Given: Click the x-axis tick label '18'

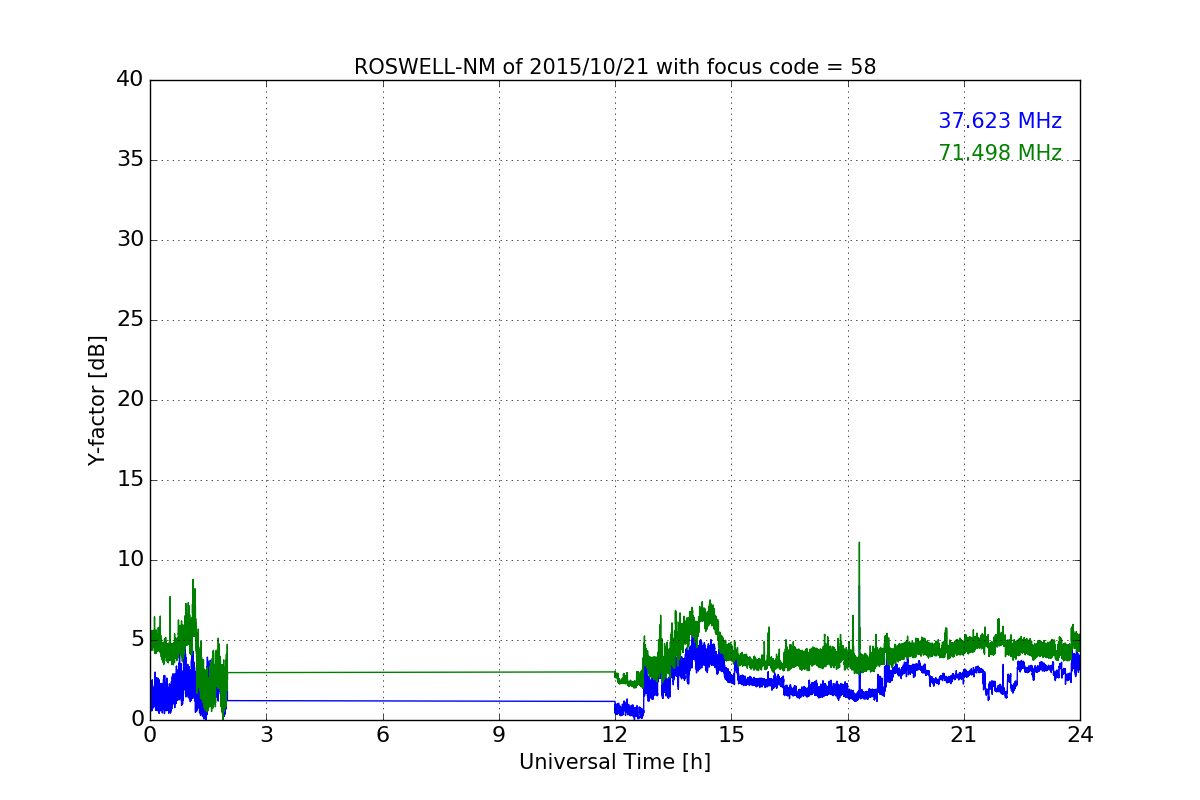Looking at the screenshot, I should point(848,735).
